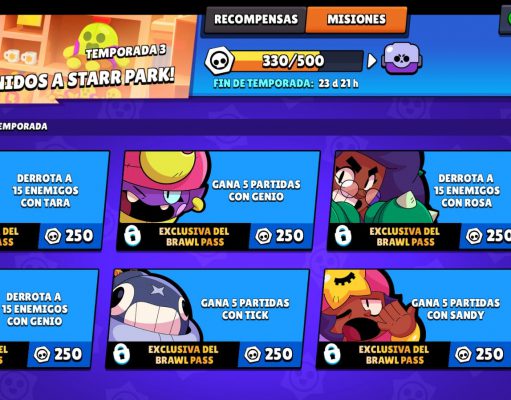Tap the skull token icon beside the progress bar

point(219,61)
